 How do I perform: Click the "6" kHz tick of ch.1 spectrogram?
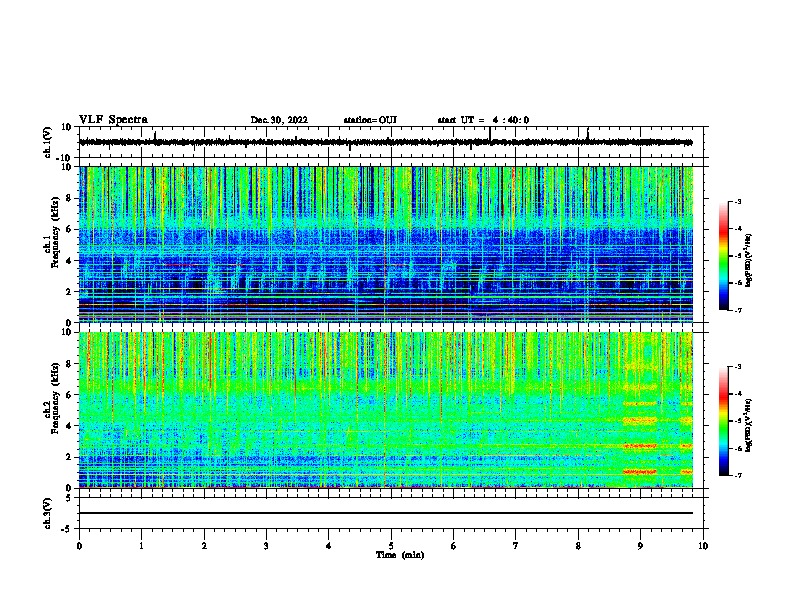(x=69, y=230)
